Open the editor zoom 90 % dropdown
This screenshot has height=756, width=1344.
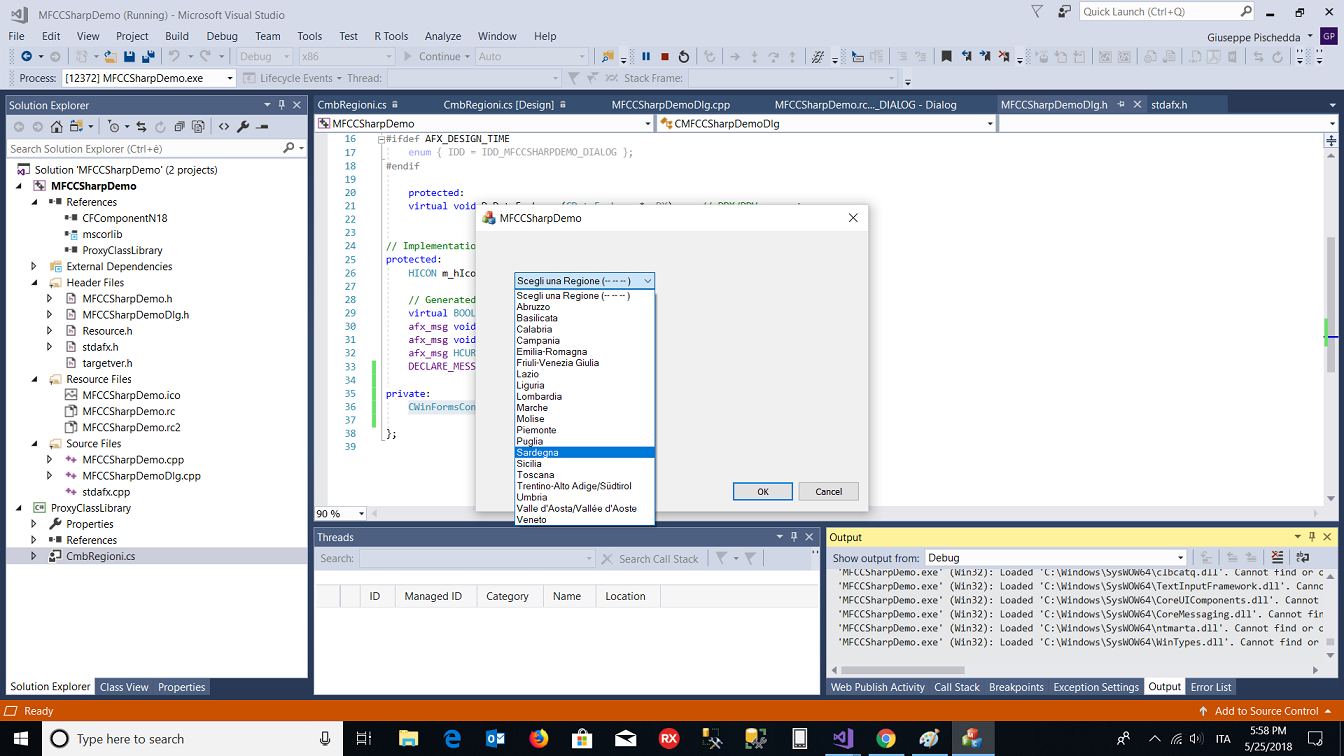tap(341, 514)
